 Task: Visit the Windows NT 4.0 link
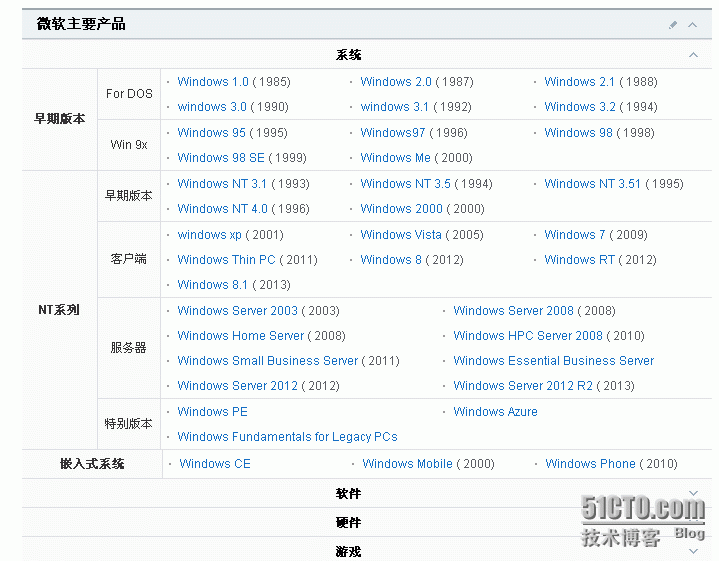(222, 209)
